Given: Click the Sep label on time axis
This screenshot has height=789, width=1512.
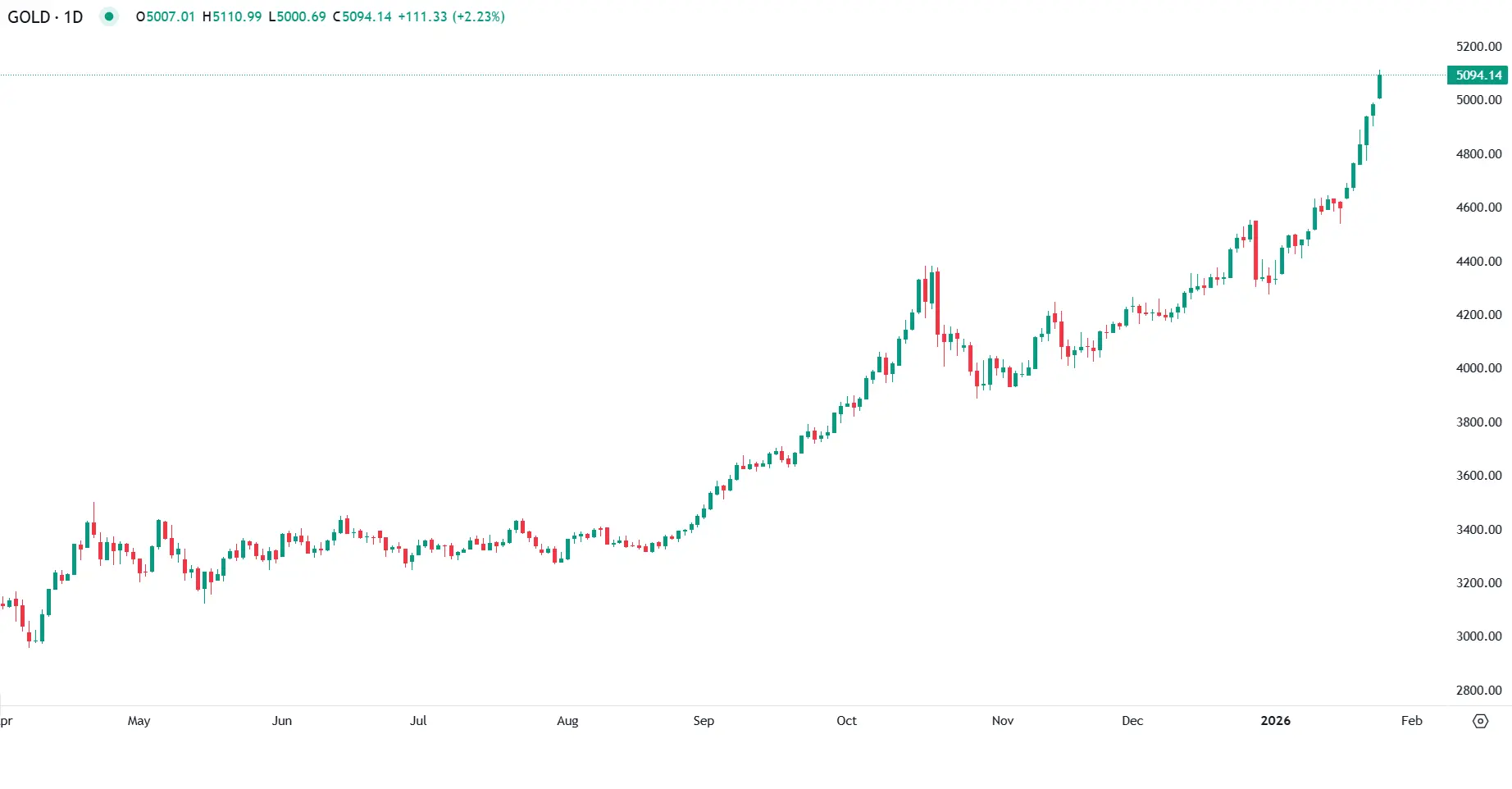Looking at the screenshot, I should pos(704,721).
